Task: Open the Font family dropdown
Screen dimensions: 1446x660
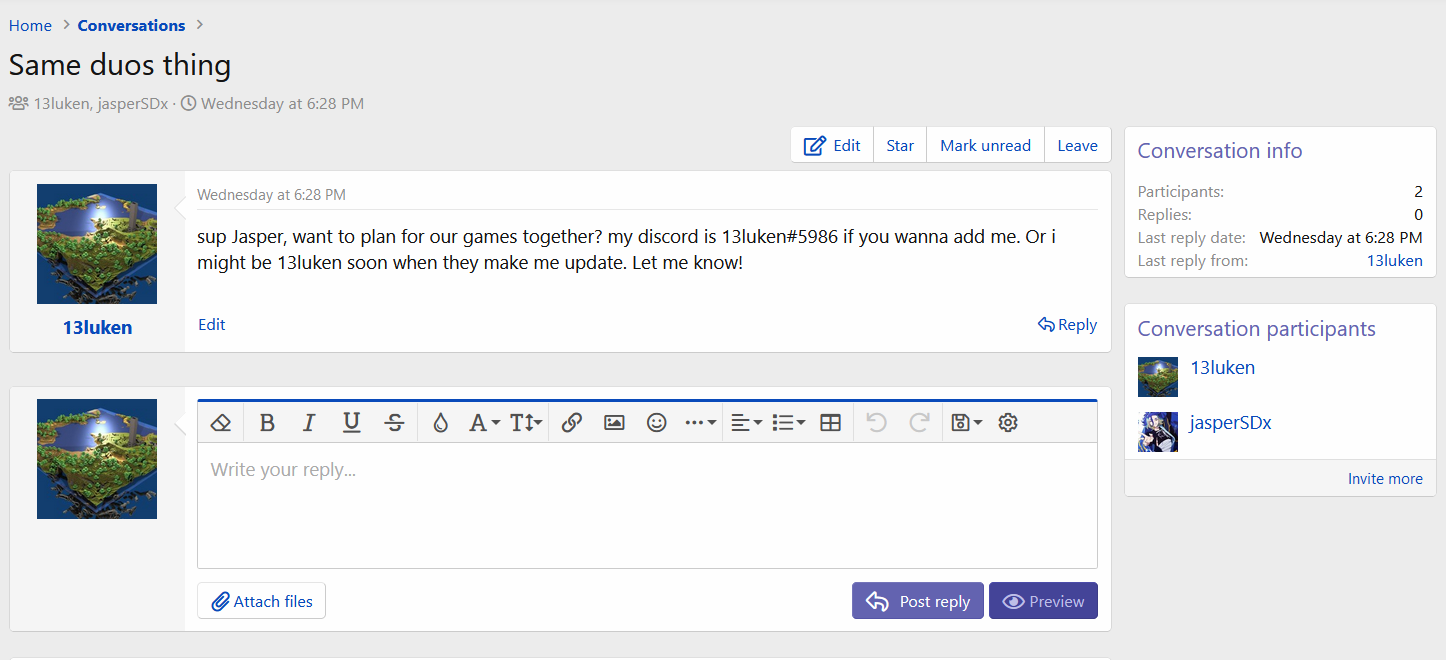Action: (x=484, y=423)
